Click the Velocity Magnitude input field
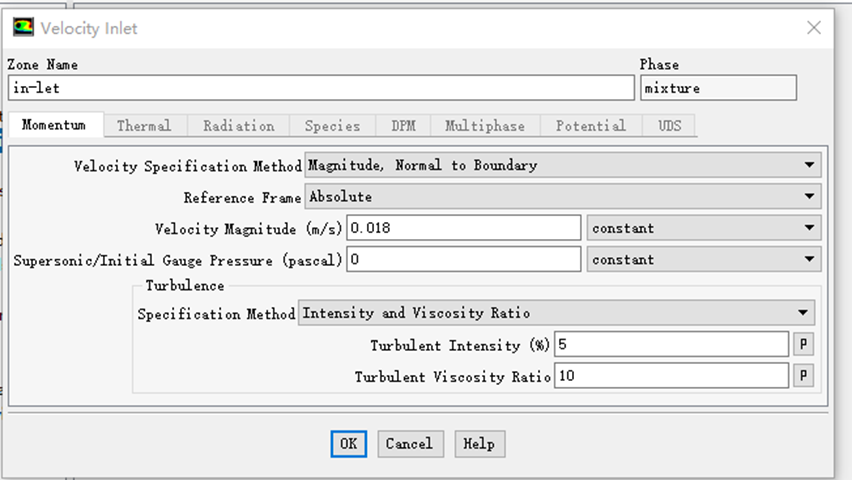The width and height of the screenshot is (852, 480). tap(463, 228)
